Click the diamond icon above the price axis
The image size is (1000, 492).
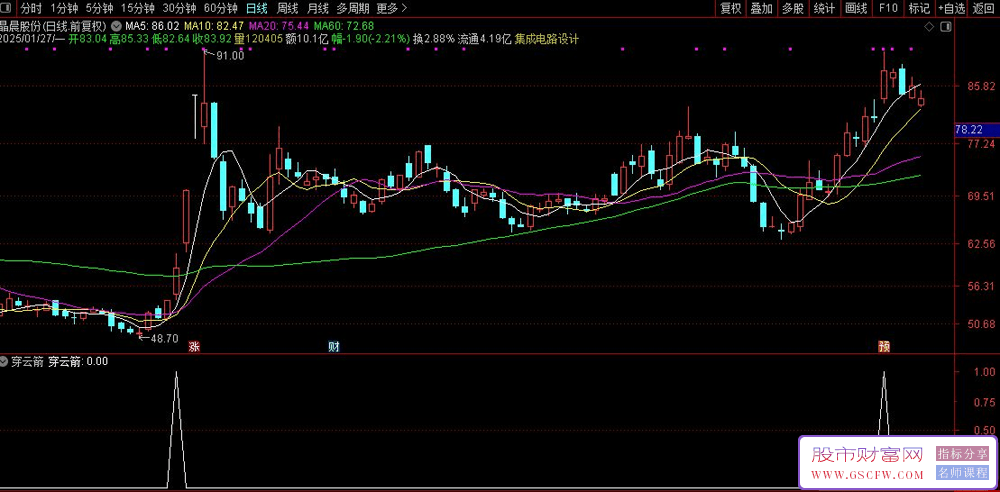[929, 27]
